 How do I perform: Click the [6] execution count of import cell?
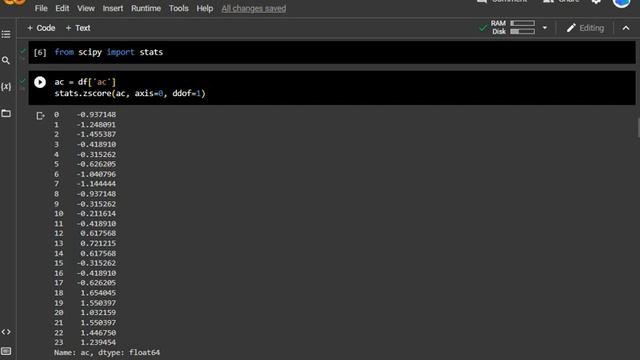[x=40, y=52]
